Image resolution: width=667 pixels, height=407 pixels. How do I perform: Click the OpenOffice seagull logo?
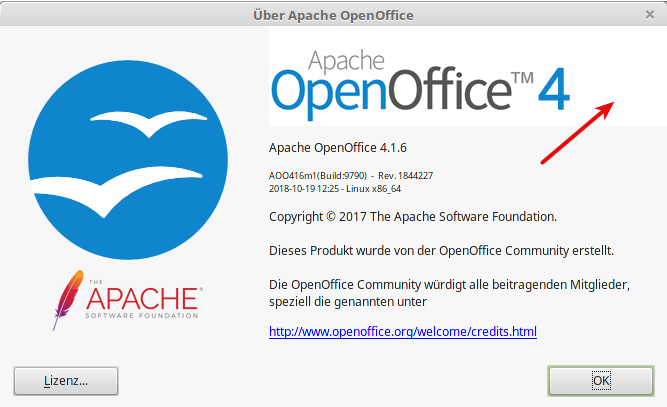click(x=128, y=160)
